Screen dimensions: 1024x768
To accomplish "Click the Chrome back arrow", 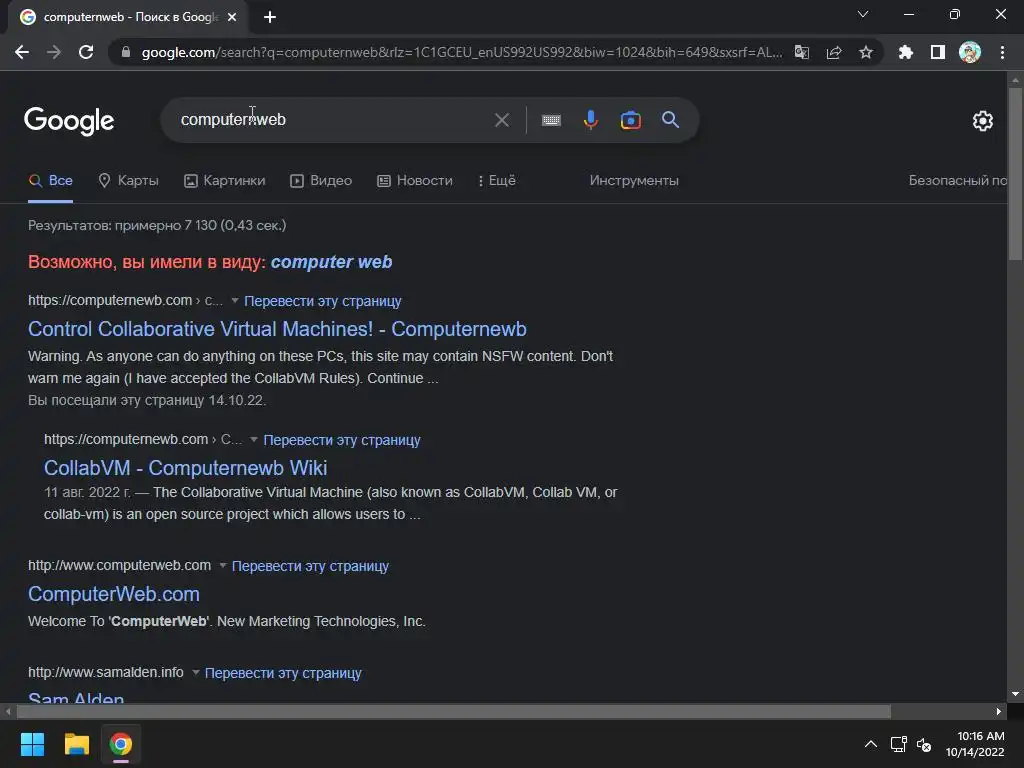I will [x=22, y=52].
